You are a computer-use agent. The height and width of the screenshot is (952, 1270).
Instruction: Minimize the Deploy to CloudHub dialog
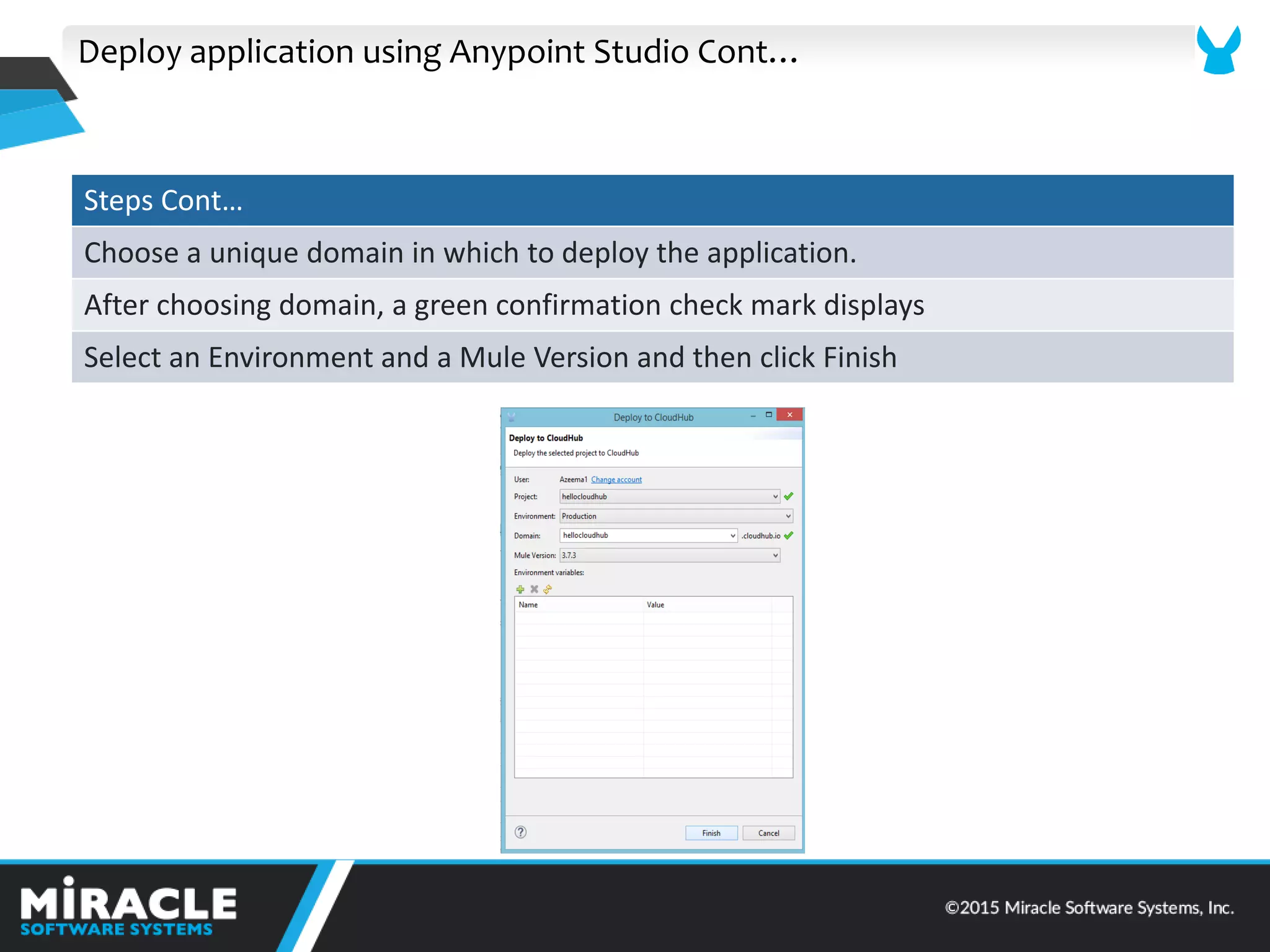point(753,416)
